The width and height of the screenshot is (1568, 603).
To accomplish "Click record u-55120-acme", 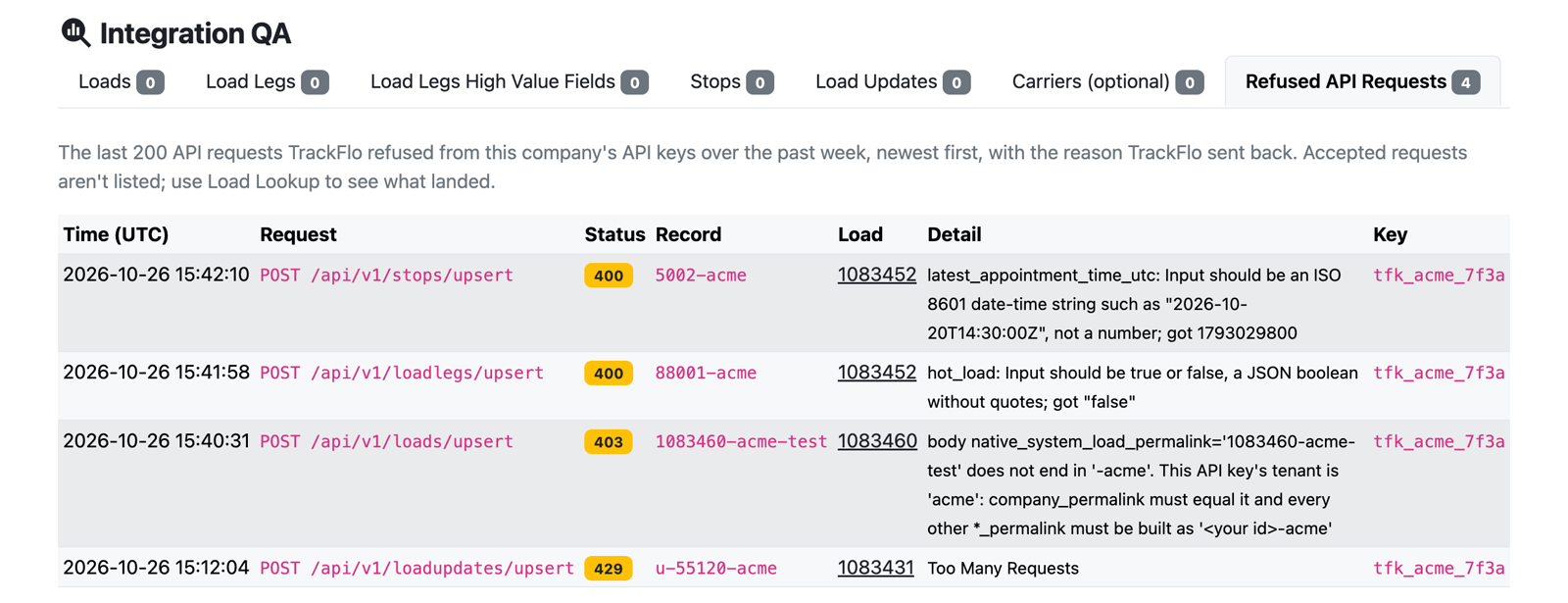I will [x=716, y=568].
